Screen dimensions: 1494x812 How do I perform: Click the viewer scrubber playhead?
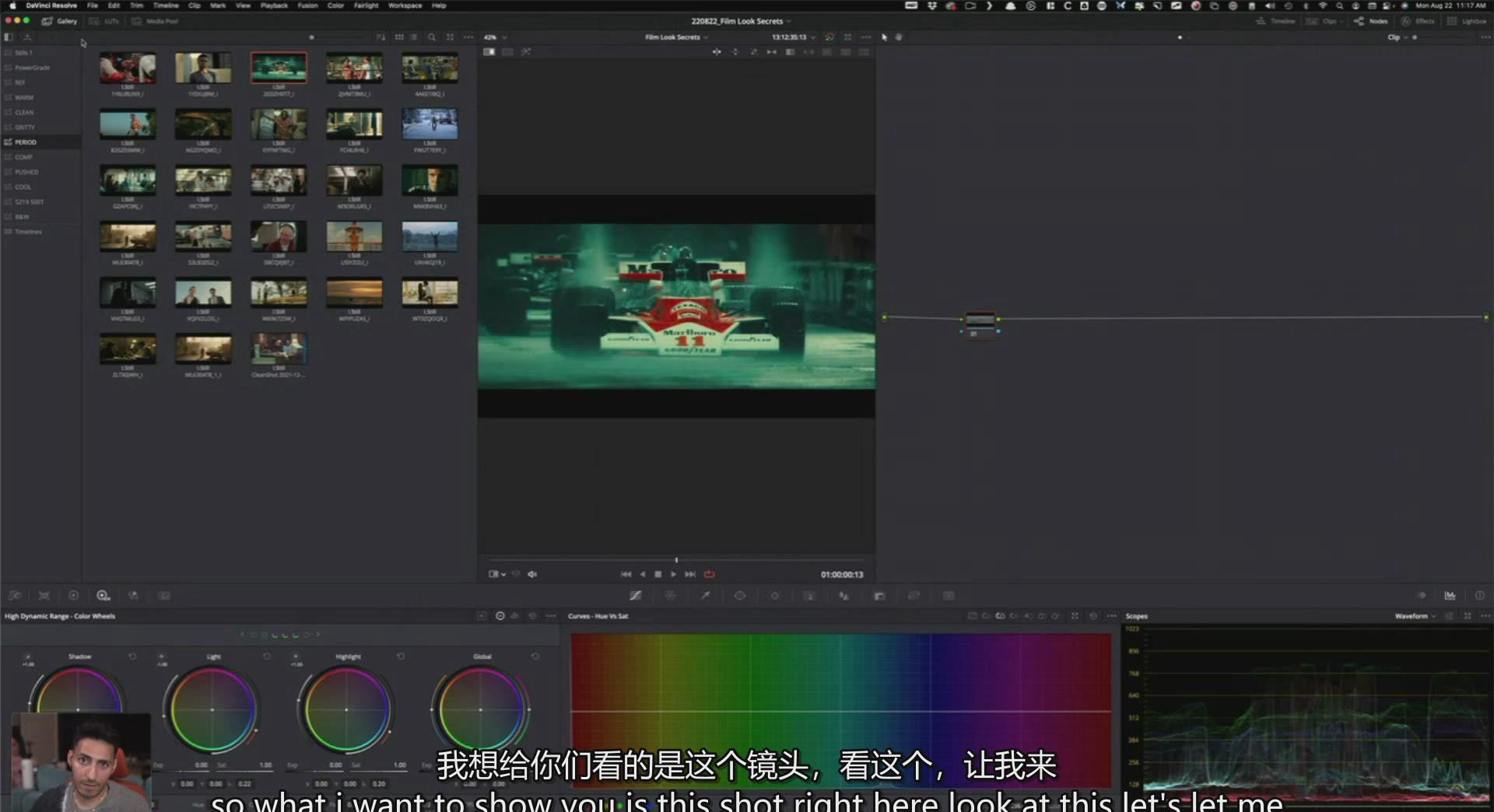point(676,560)
